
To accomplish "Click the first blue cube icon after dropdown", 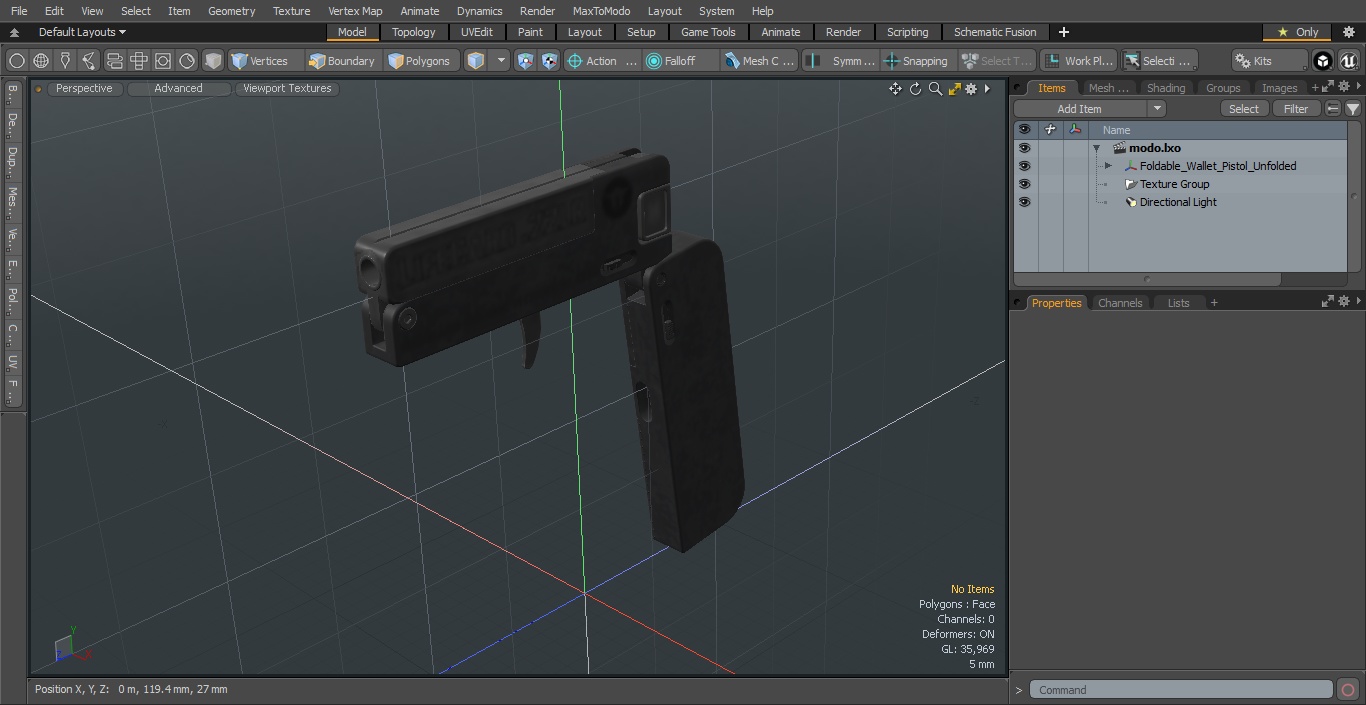I will 525,61.
